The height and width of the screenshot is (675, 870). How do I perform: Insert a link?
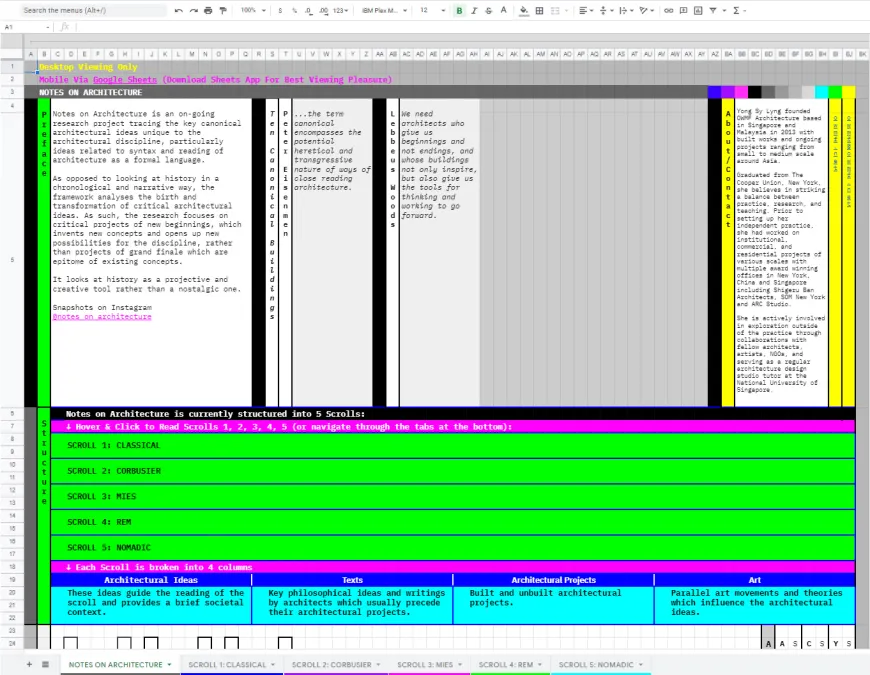(x=669, y=11)
